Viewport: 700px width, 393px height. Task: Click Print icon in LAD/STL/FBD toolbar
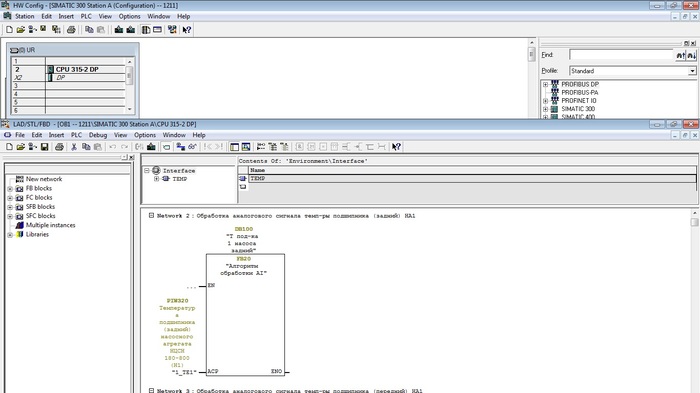59,146
